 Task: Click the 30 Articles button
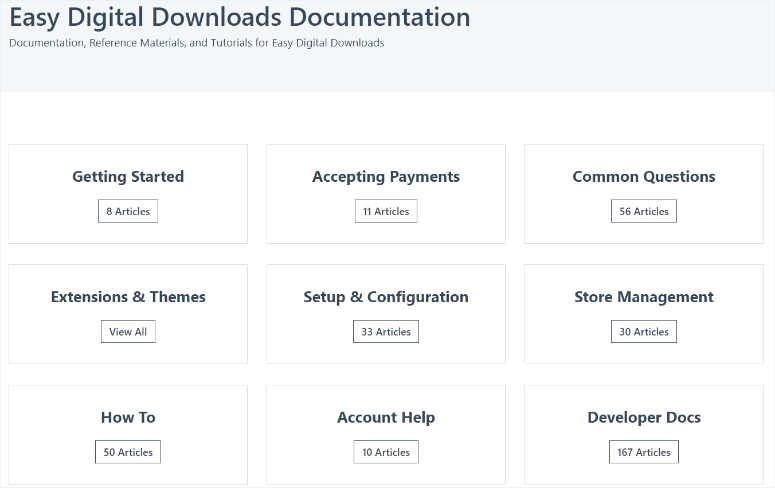[644, 332]
